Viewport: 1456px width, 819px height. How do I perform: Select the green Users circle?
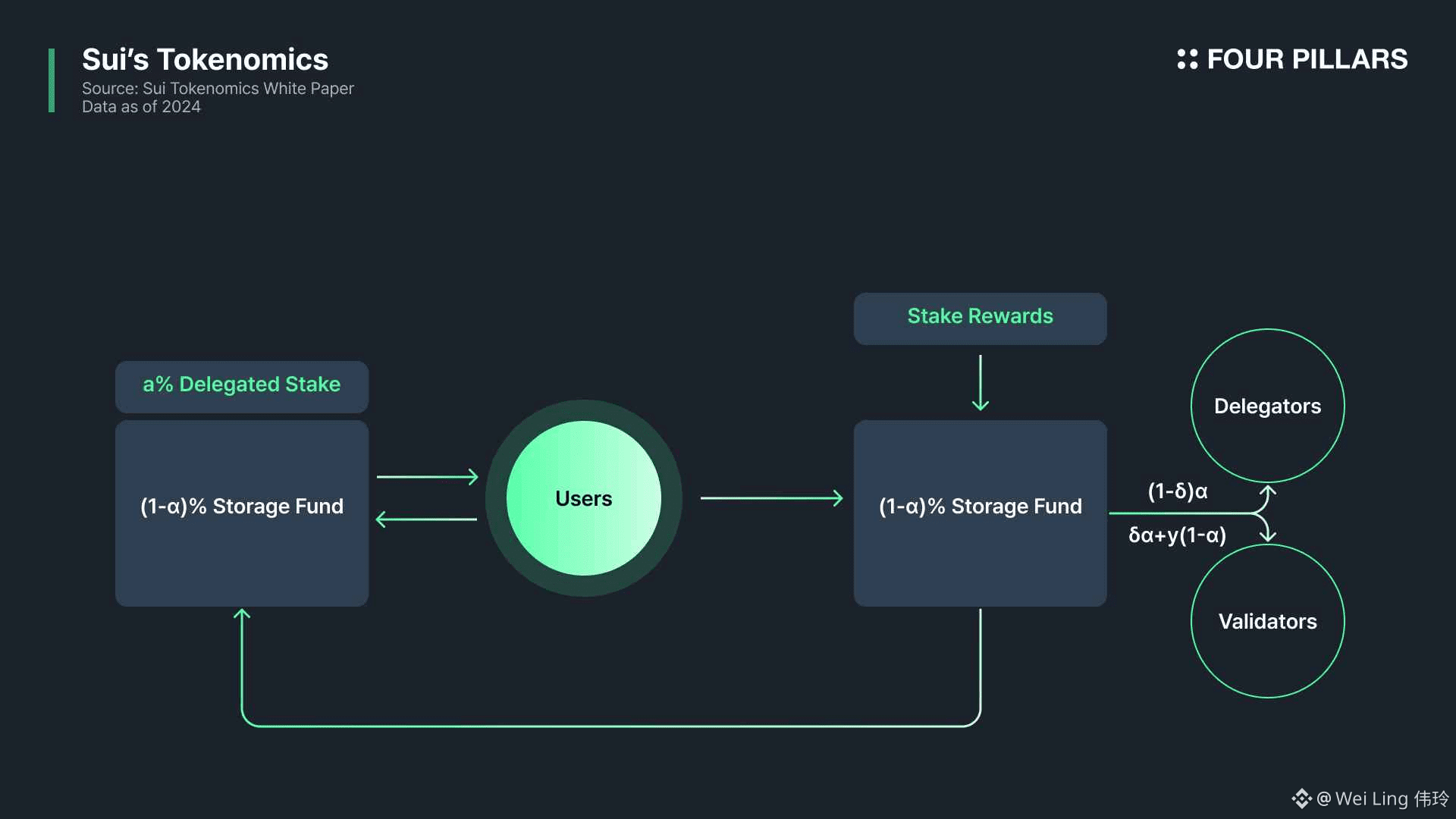click(x=584, y=498)
